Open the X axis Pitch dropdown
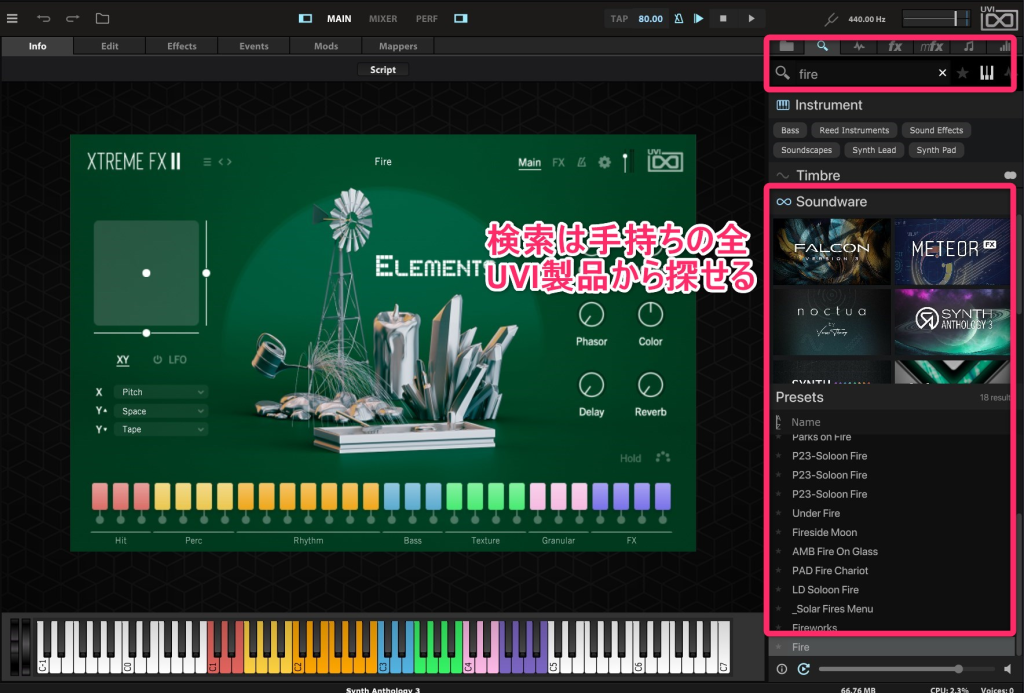 (159, 393)
